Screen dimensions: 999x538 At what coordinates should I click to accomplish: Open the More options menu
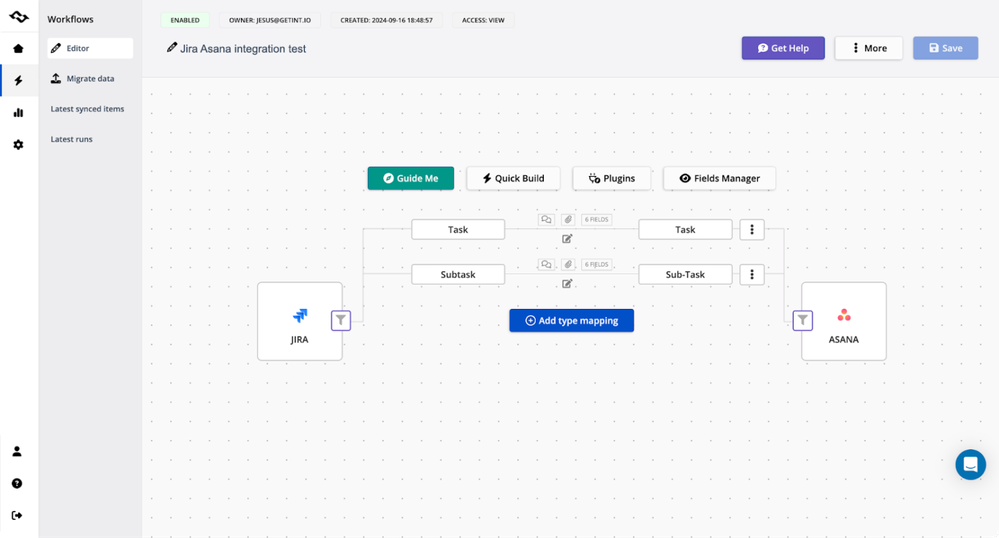tap(868, 48)
